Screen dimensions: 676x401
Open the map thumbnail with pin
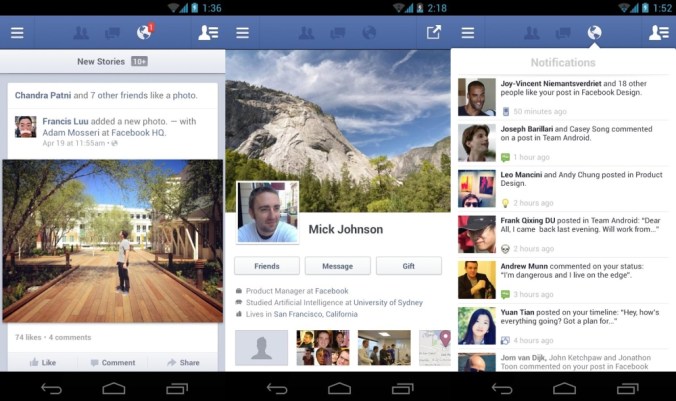pyautogui.click(x=435, y=348)
